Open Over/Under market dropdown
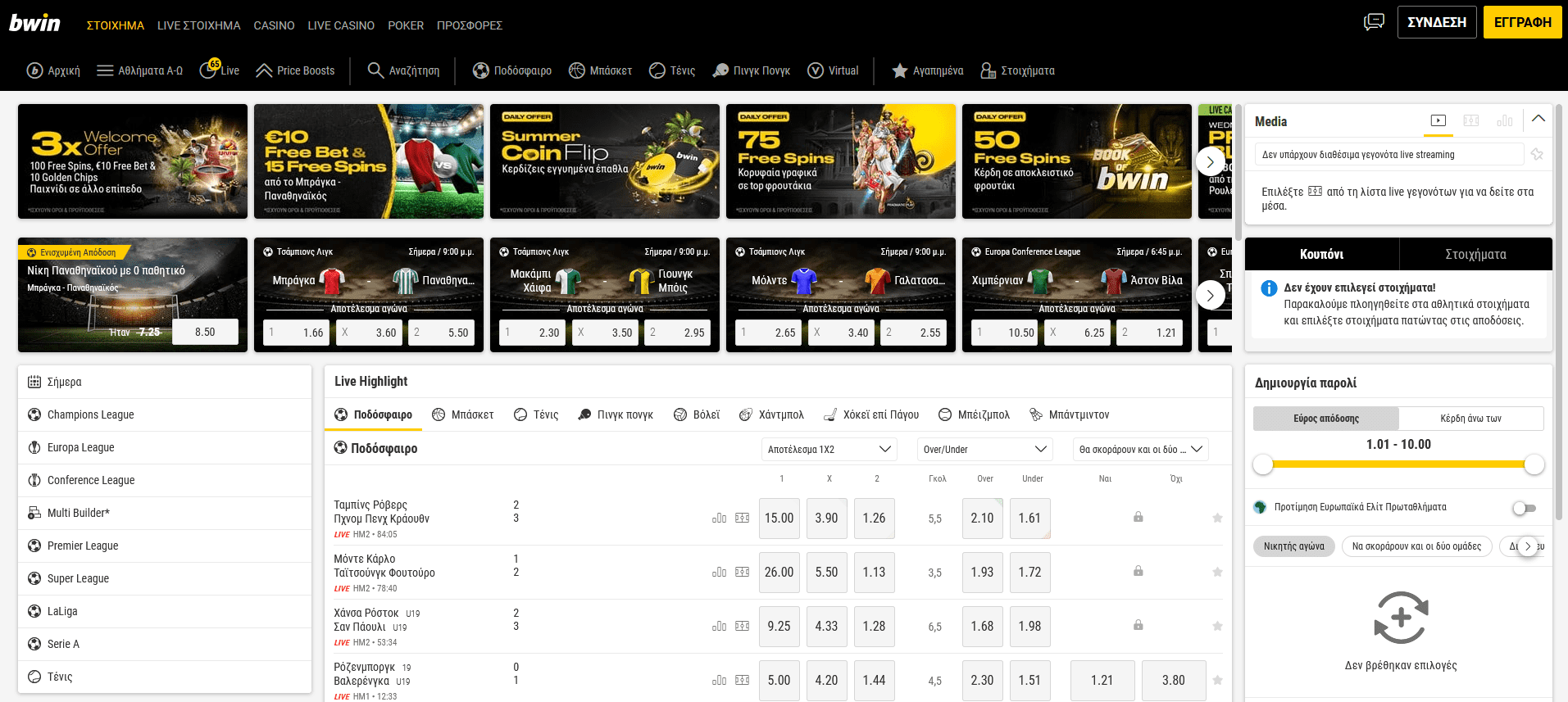 tap(984, 449)
